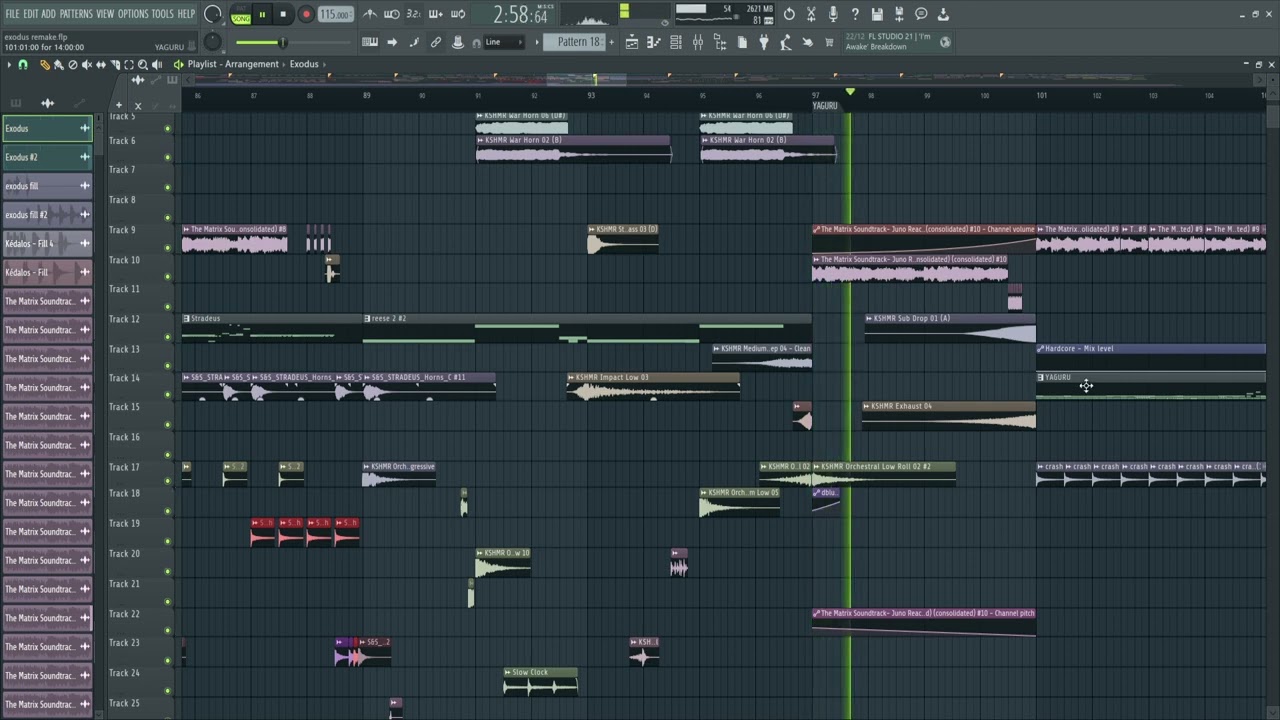Viewport: 1280px width, 720px height.
Task: Click the one-click audio recording microphone
Action: point(833,14)
